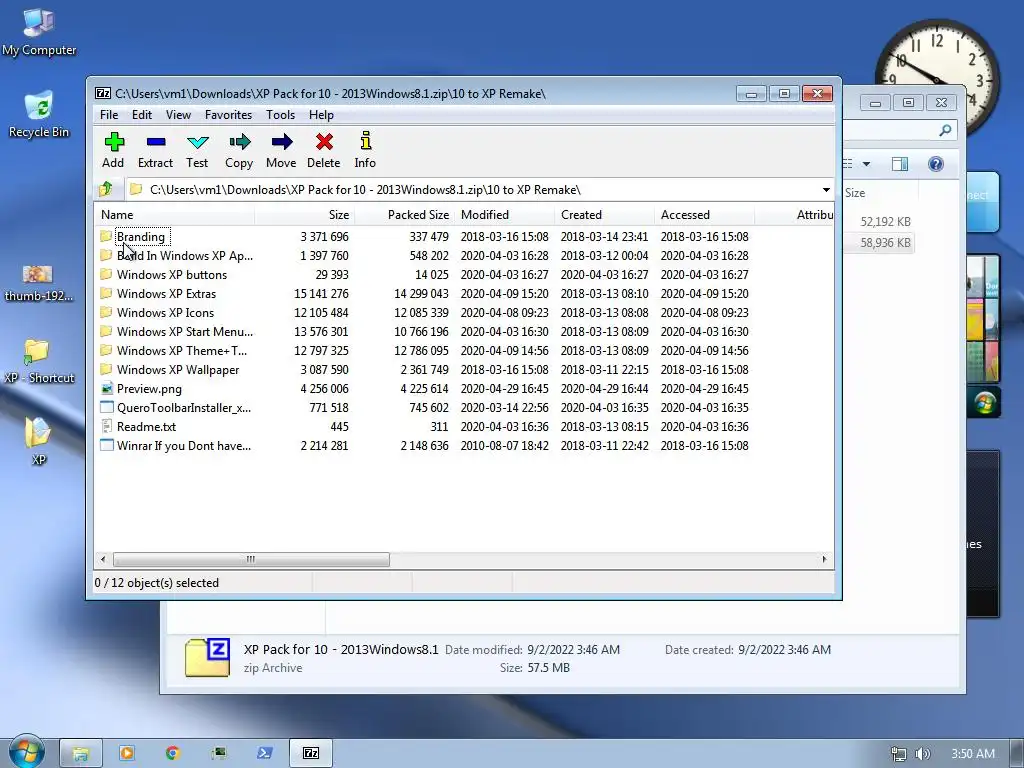Screen dimensions: 1024x768
Task: Go up one folder level icon
Action: (106, 189)
